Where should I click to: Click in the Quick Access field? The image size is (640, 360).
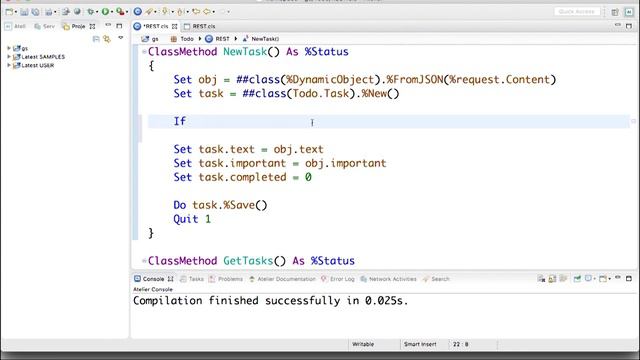[x=577, y=11]
